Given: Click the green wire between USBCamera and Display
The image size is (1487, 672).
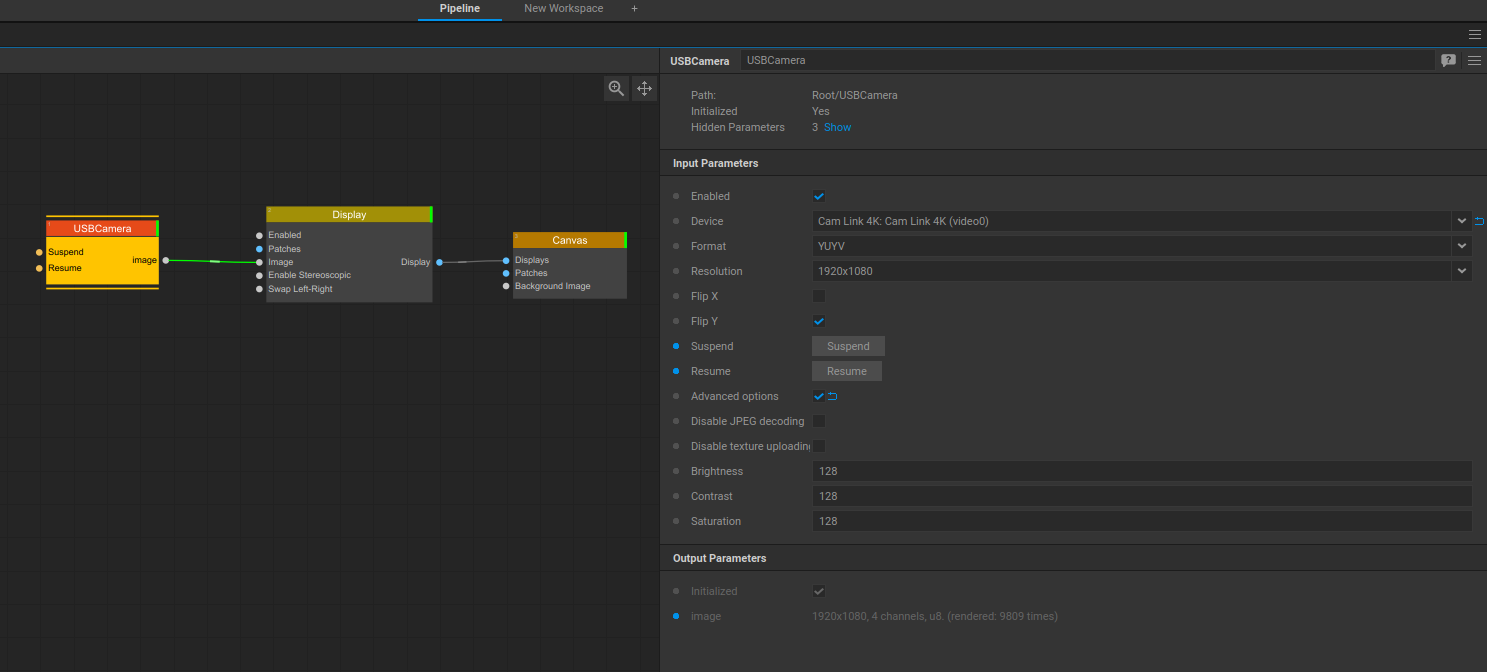Looking at the screenshot, I should [213, 261].
